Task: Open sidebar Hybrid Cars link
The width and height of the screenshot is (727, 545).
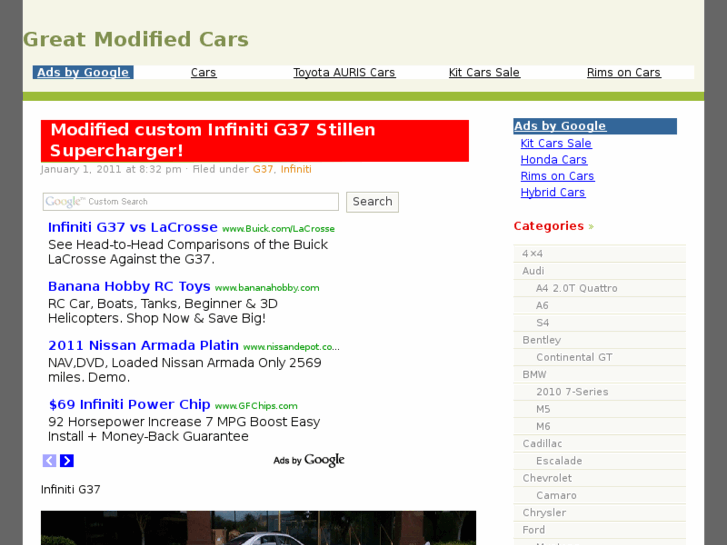Action: pos(553,192)
